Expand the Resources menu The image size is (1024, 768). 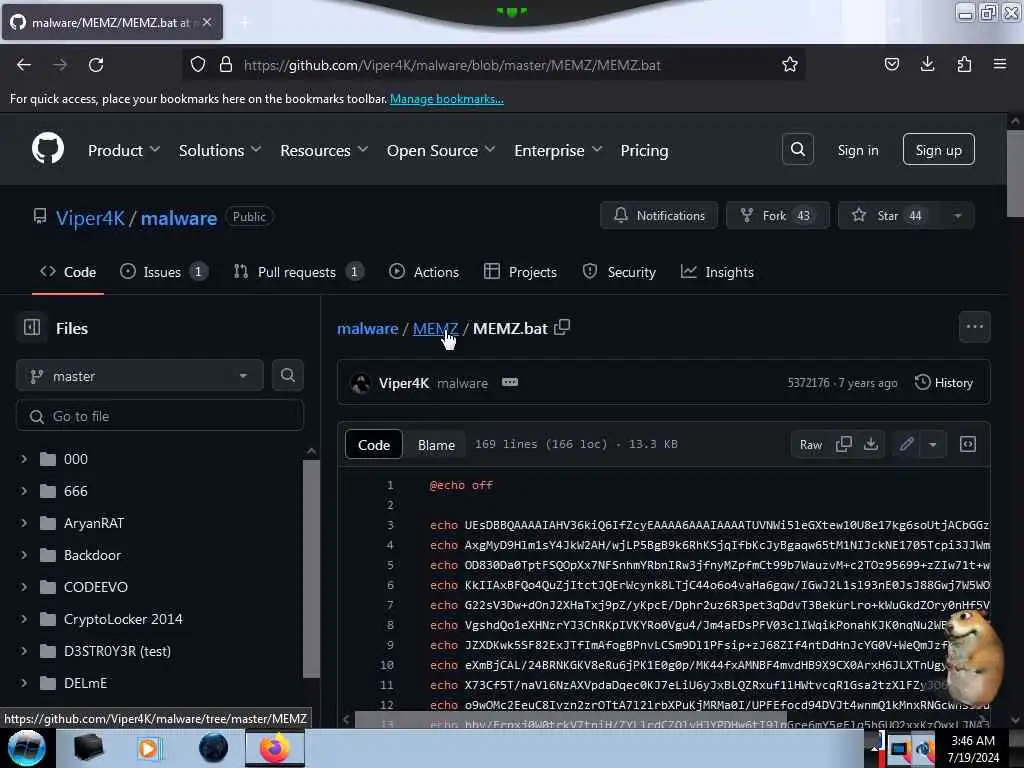pos(324,150)
